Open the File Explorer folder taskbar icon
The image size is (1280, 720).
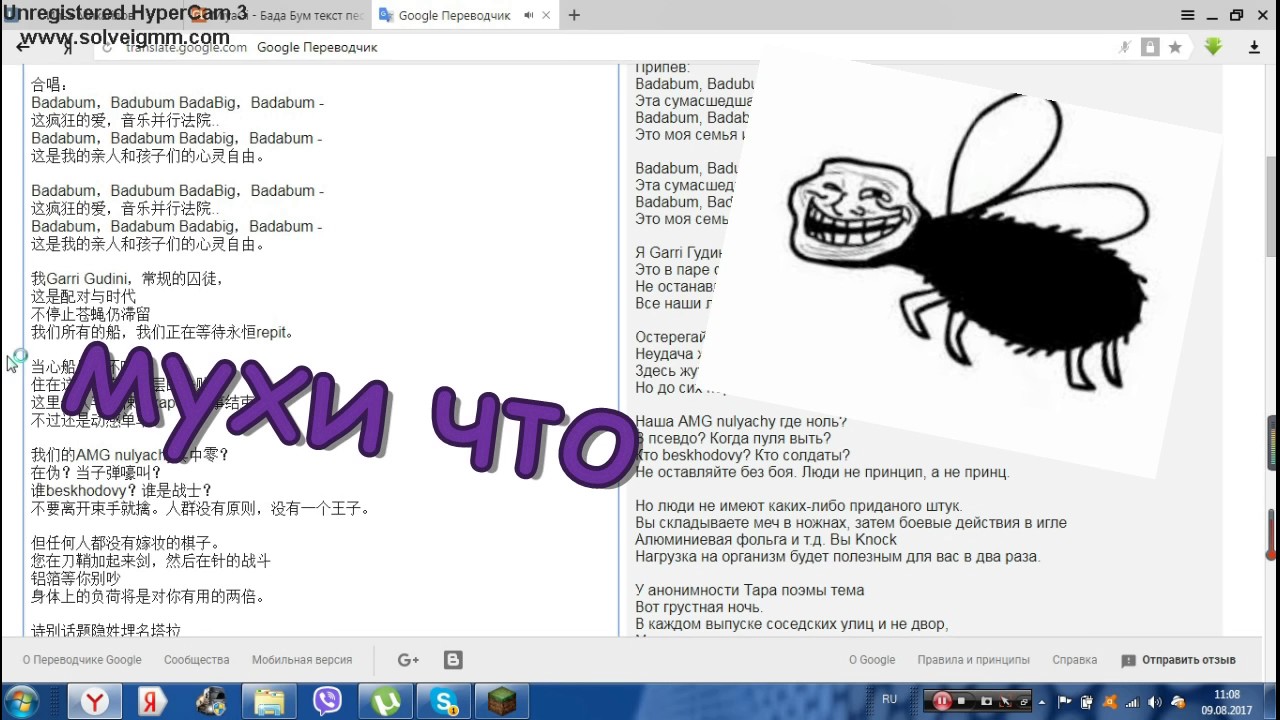[x=269, y=701]
